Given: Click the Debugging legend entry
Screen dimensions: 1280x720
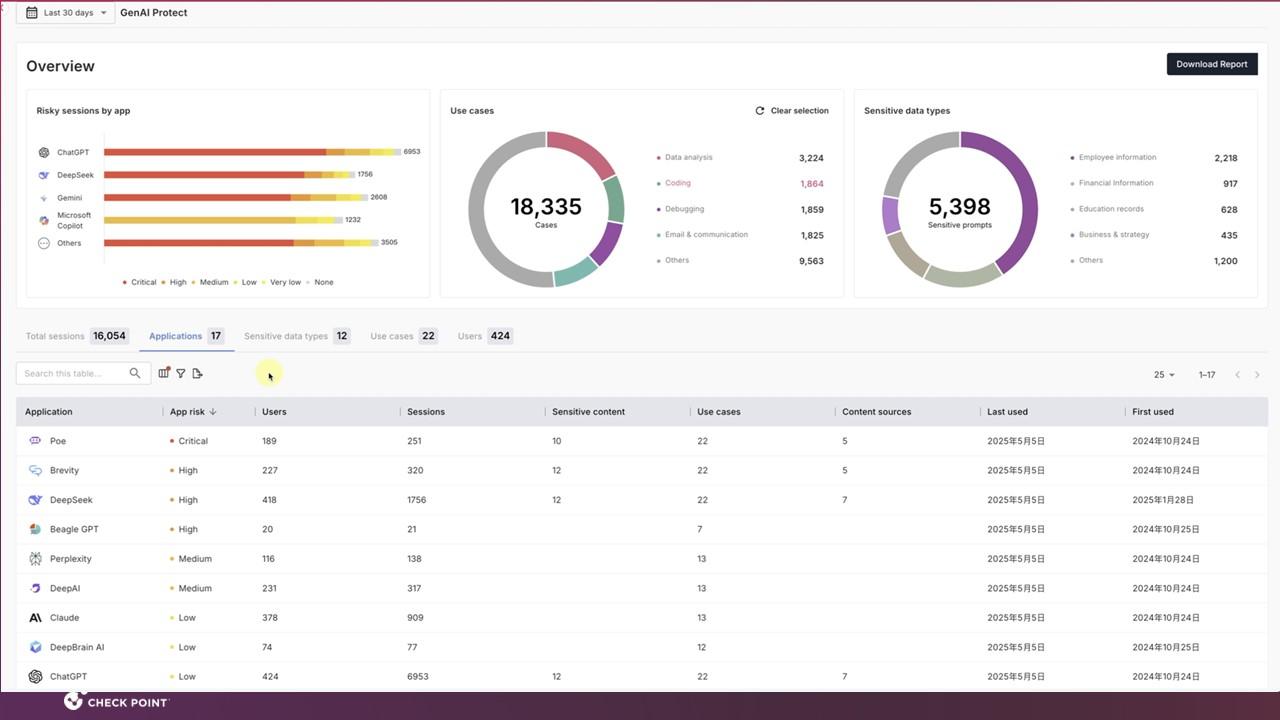Looking at the screenshot, I should (684, 209).
